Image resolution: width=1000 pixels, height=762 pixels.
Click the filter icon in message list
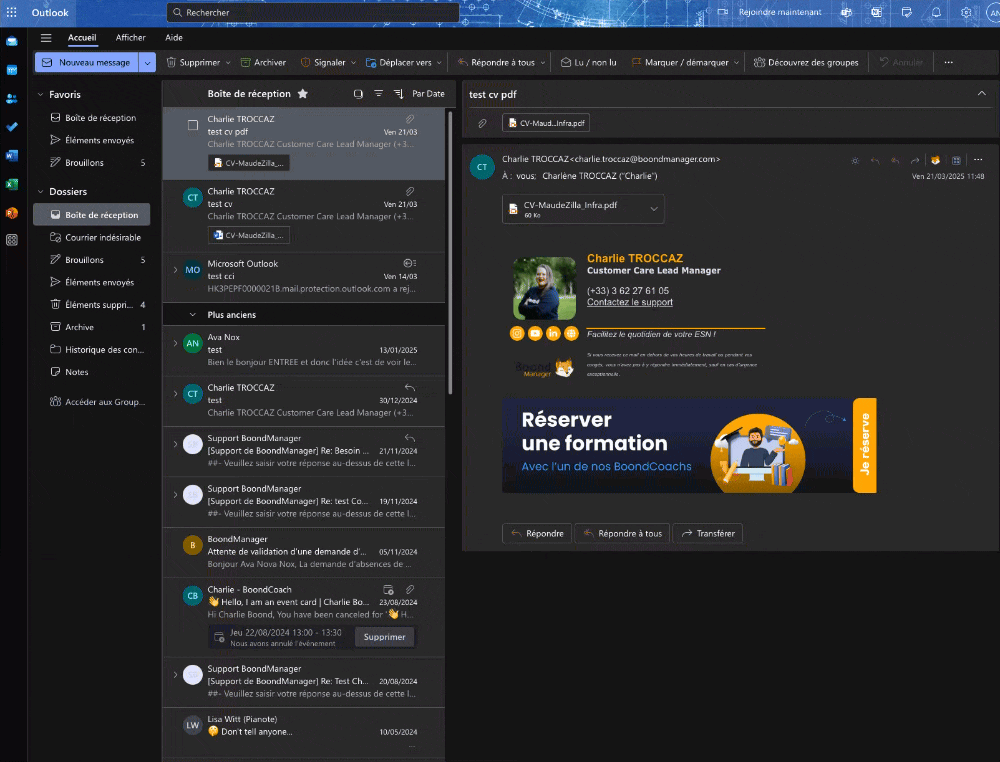[378, 94]
